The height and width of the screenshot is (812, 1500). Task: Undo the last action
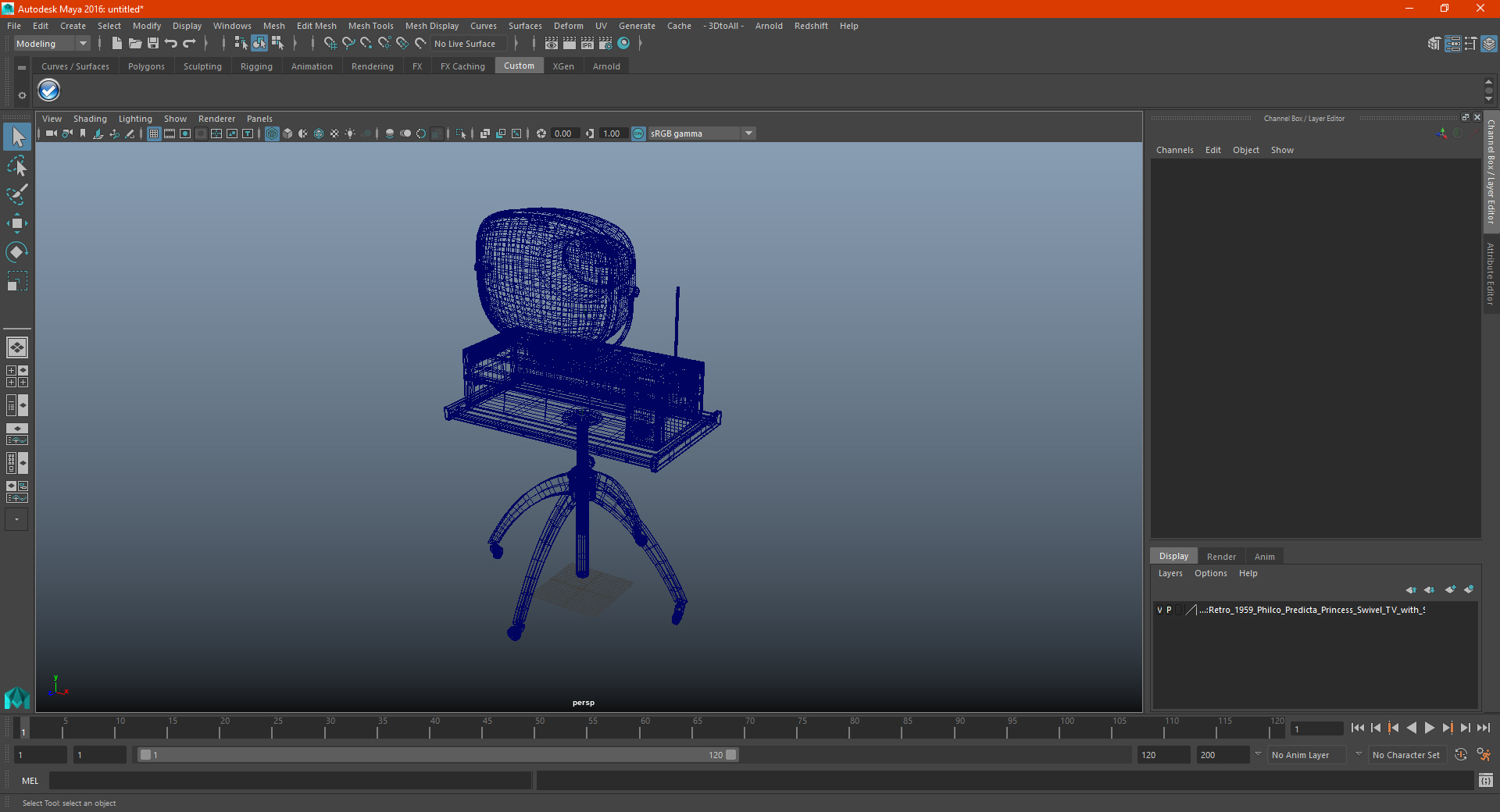point(171,44)
